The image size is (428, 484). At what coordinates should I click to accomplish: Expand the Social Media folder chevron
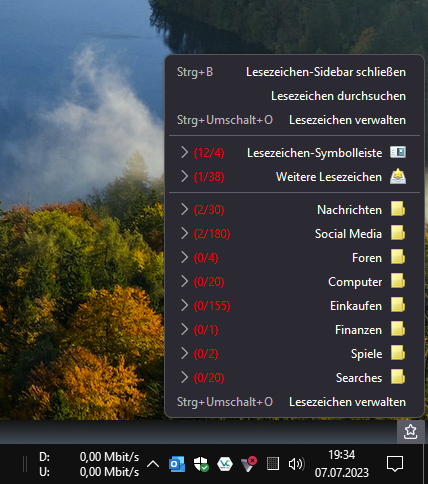tap(184, 233)
